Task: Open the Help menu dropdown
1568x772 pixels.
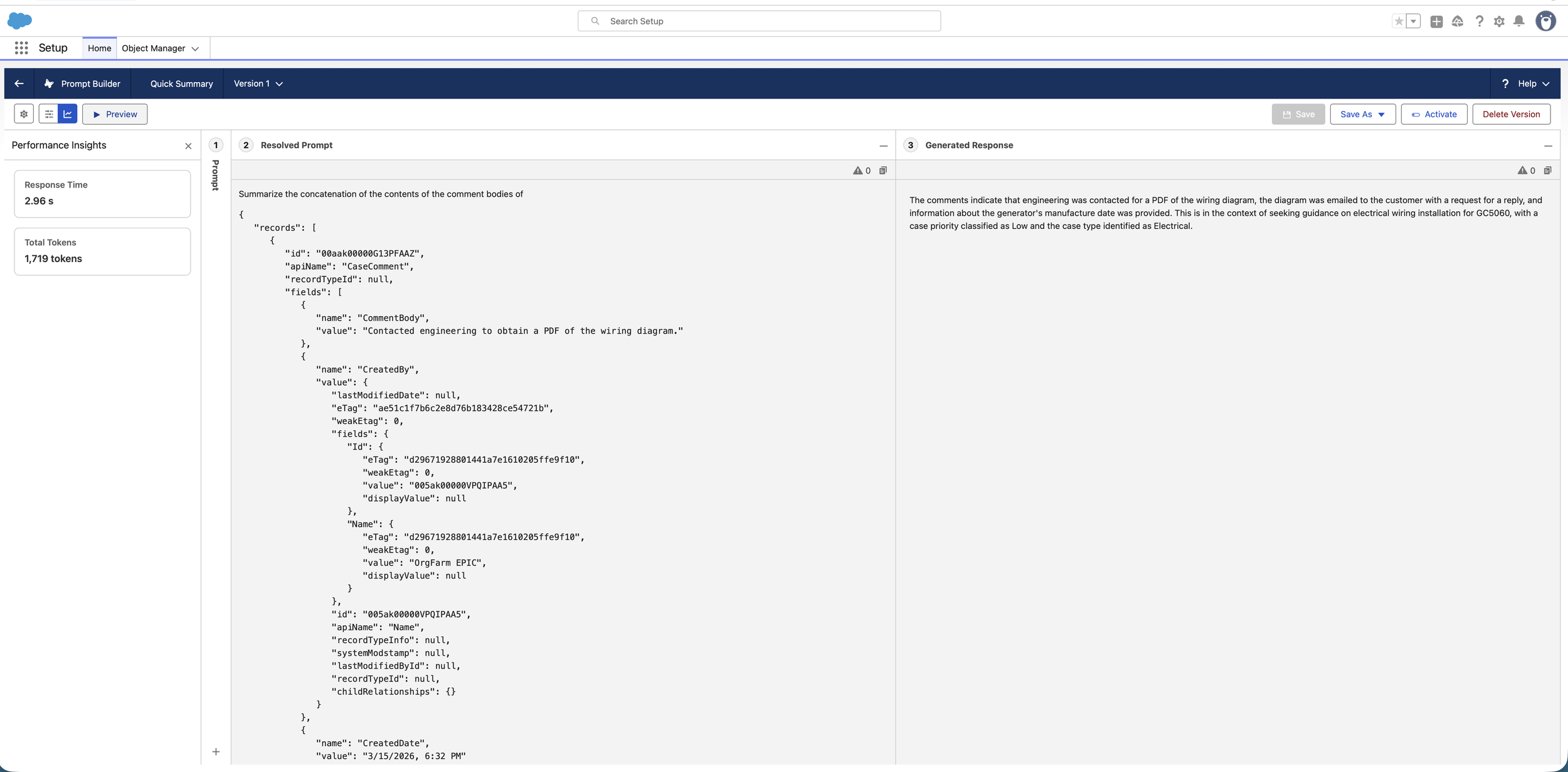Action: 1526,83
